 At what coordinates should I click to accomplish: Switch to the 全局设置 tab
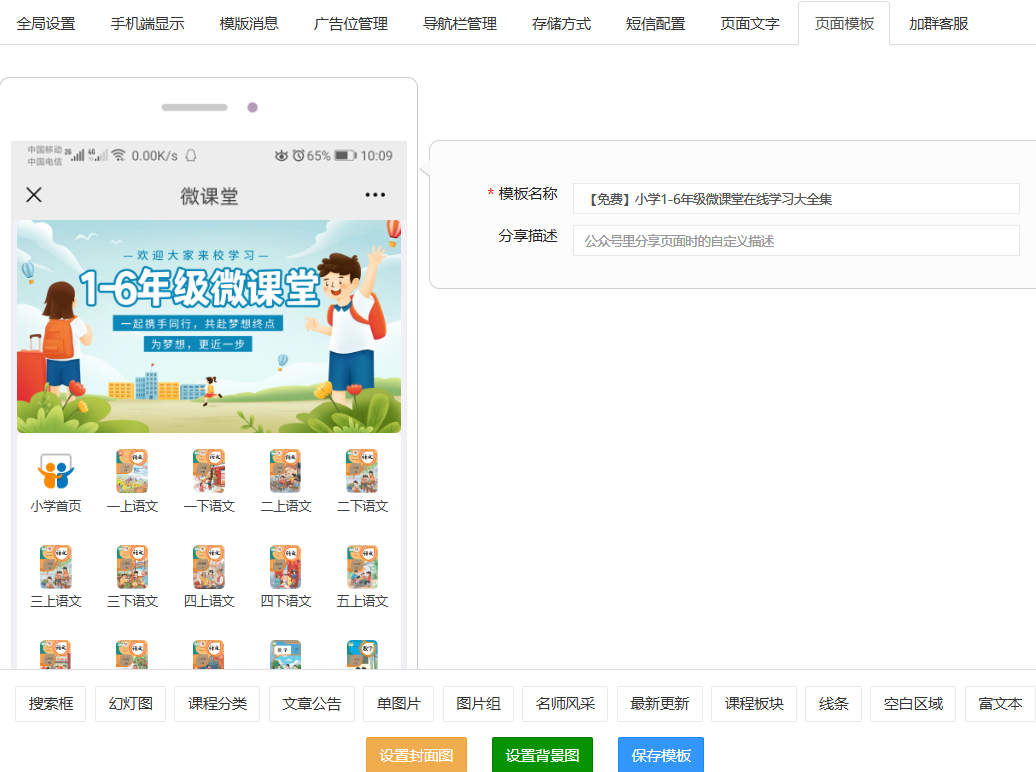[x=46, y=24]
